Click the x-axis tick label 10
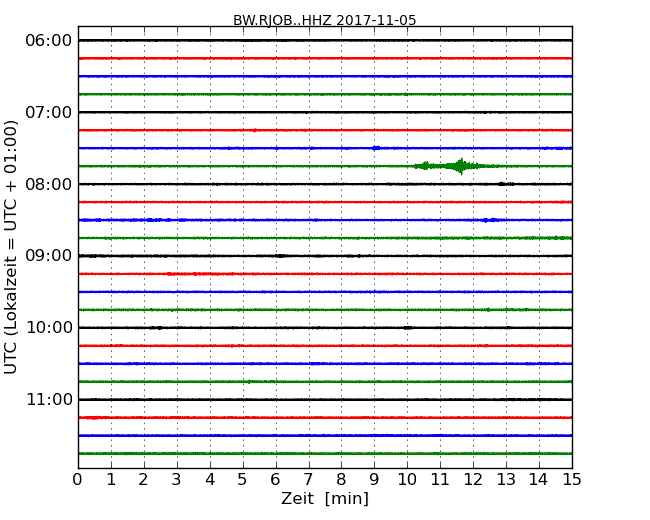The image size is (650, 520). pyautogui.click(x=407, y=480)
